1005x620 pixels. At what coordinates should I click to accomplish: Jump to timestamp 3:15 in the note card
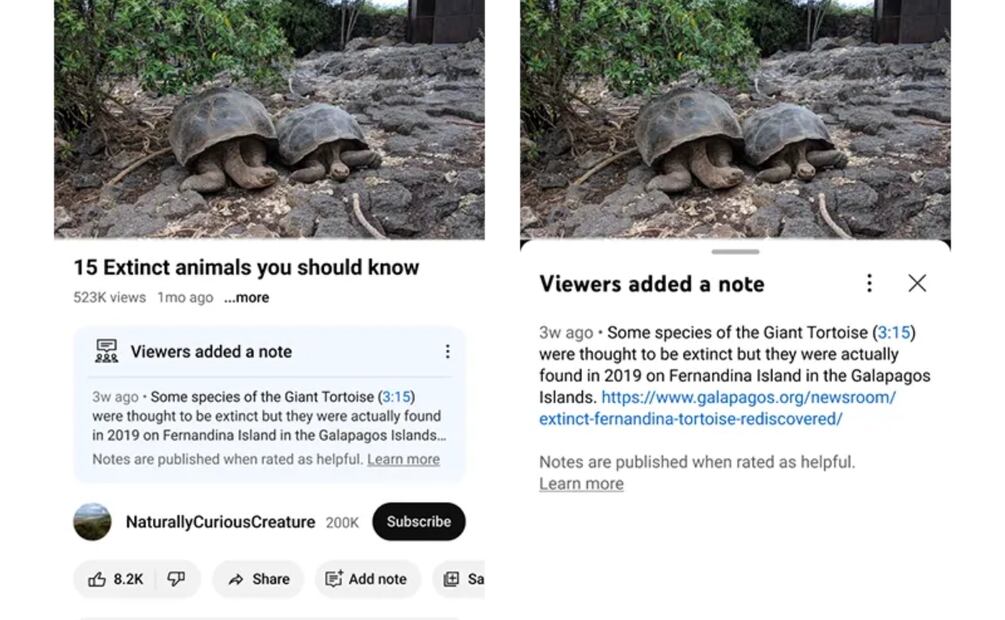[x=397, y=397]
